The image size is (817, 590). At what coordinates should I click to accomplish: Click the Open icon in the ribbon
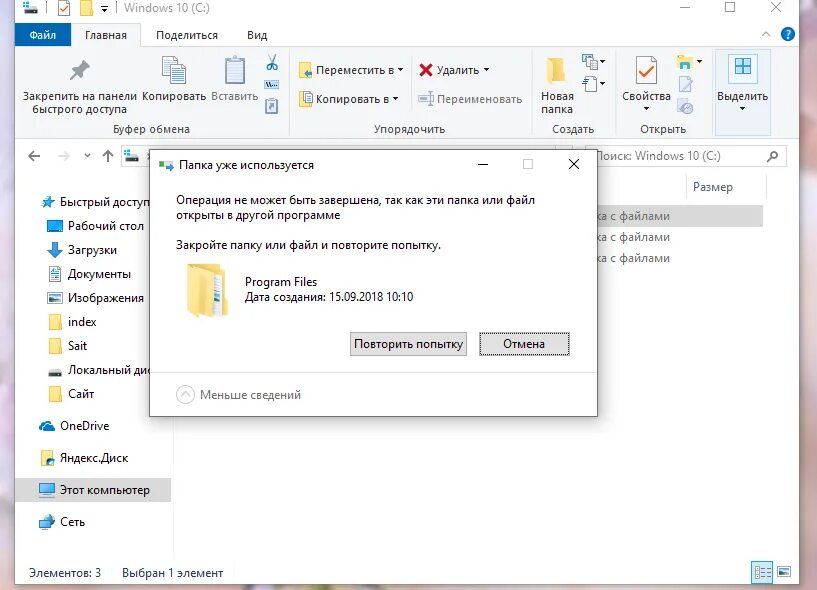tap(685, 62)
